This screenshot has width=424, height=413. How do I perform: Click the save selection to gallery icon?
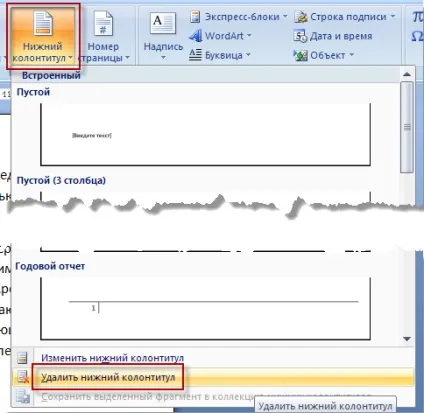click(x=23, y=397)
